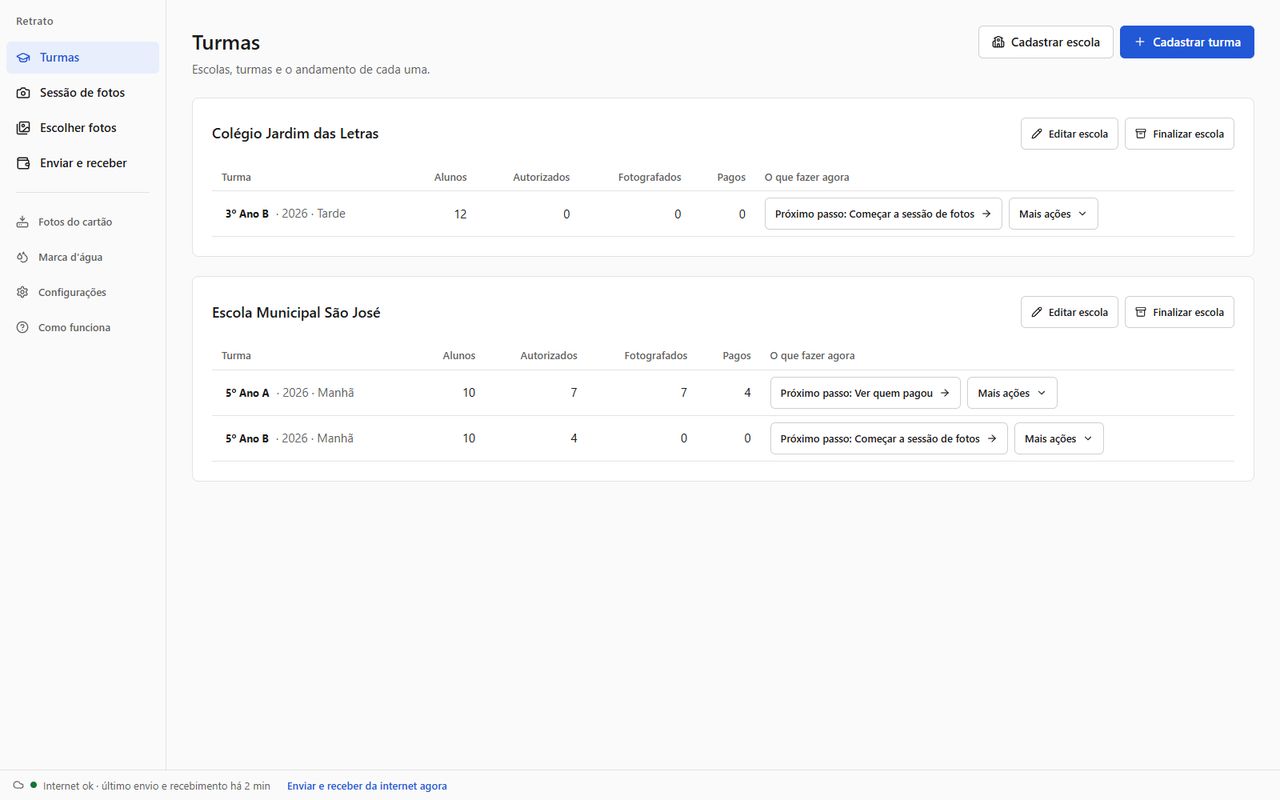This screenshot has height=800, width=1280.
Task: Start photo session for 3º Ano B
Action: (x=883, y=214)
